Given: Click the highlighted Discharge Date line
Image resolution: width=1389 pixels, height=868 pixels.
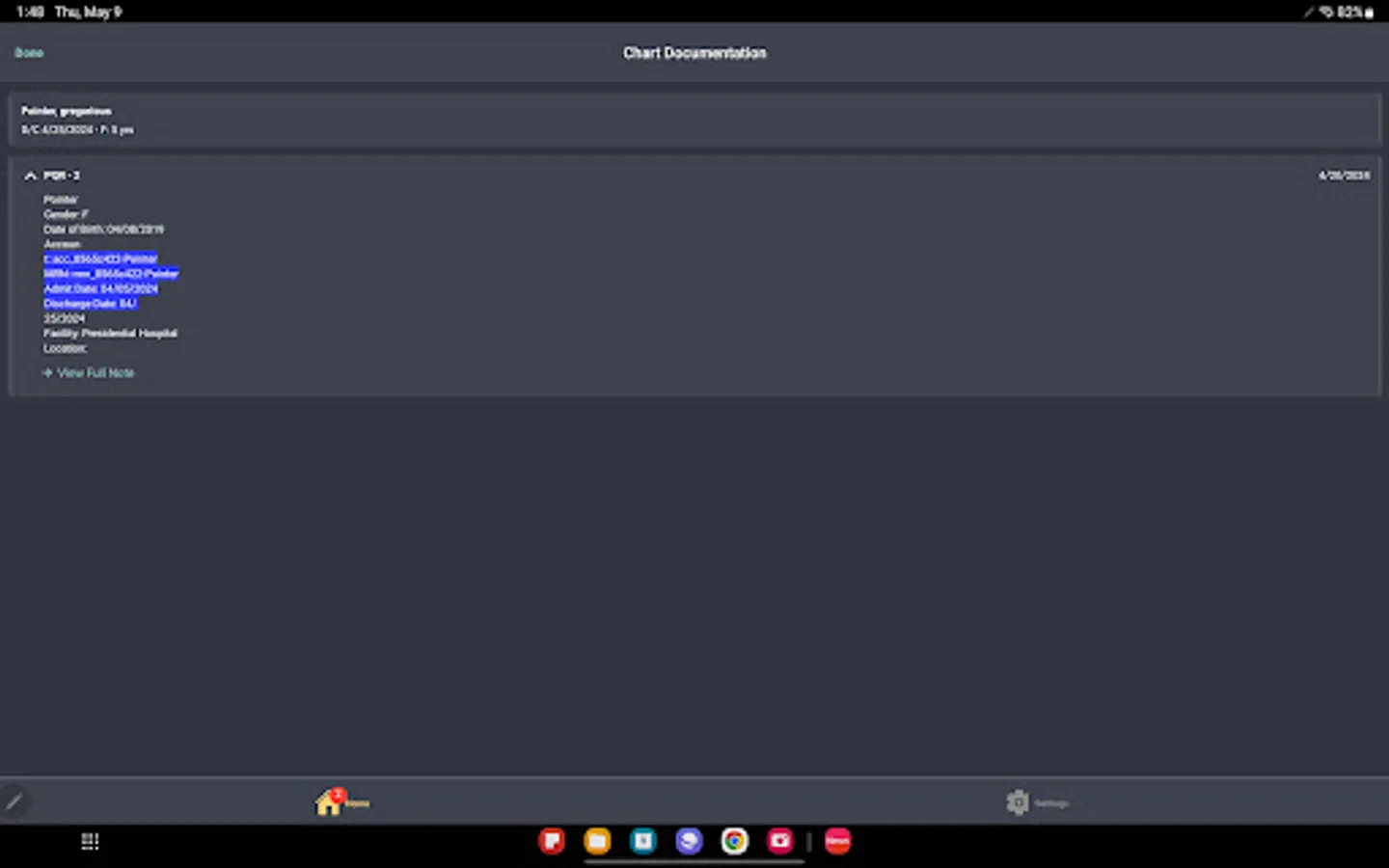Looking at the screenshot, I should (x=90, y=303).
